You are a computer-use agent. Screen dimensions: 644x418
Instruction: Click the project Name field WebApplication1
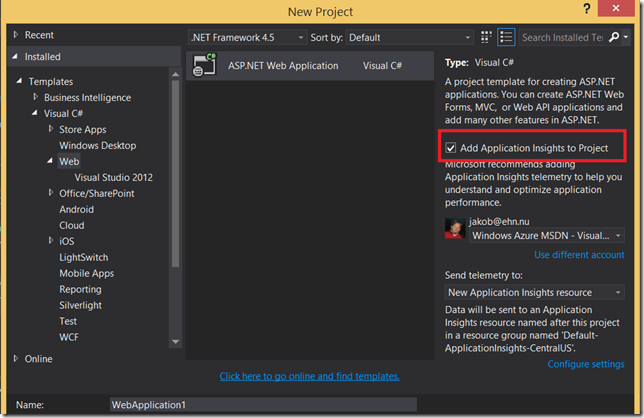(263, 404)
